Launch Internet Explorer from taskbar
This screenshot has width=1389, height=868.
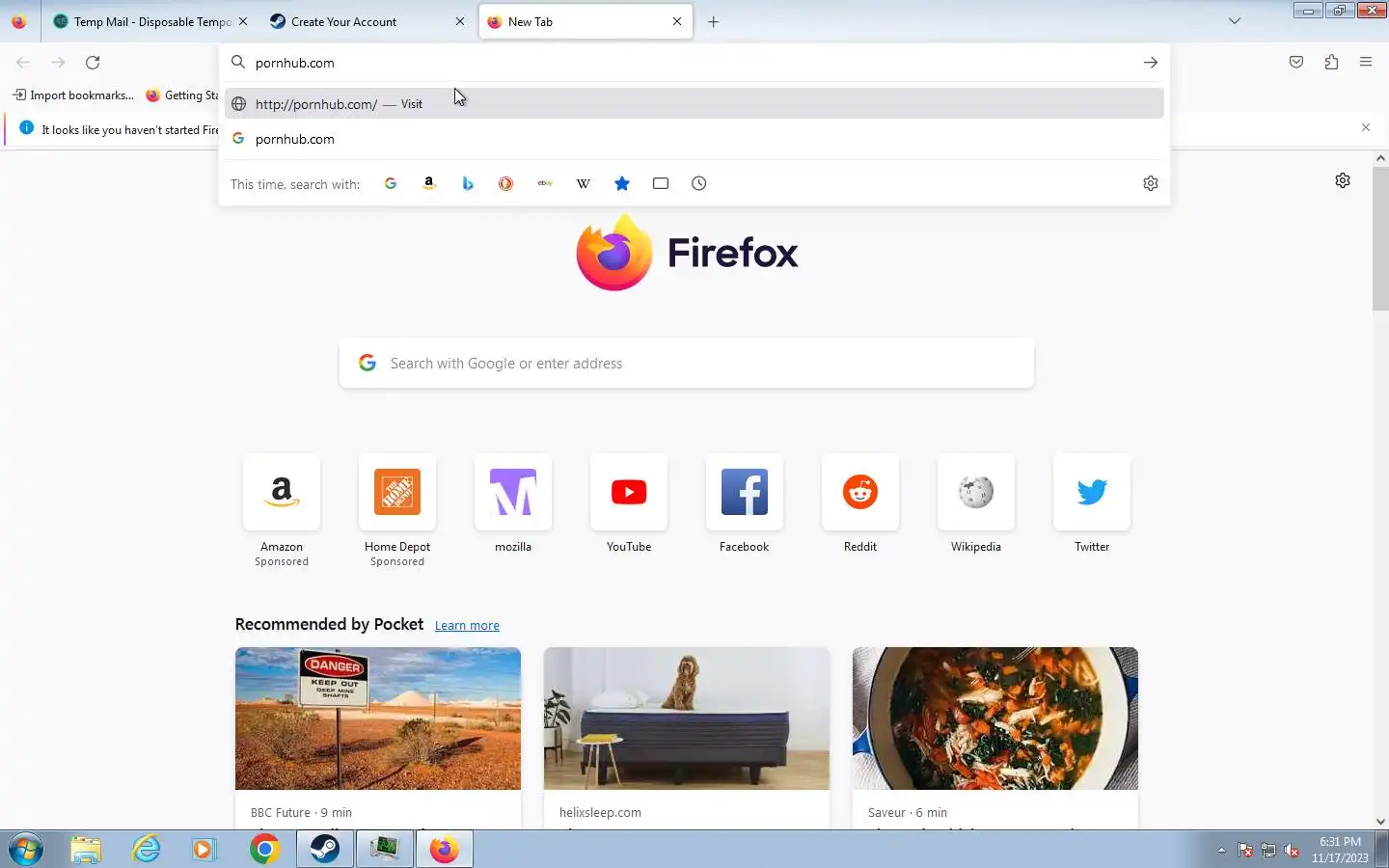[147, 850]
